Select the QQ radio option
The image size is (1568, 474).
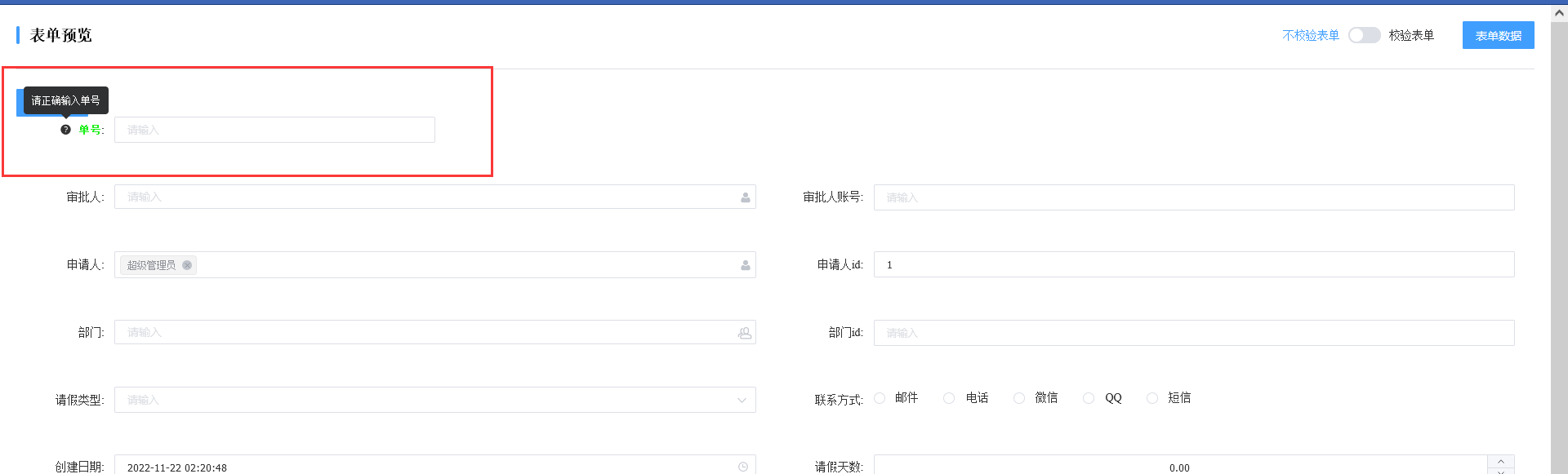(x=1089, y=398)
